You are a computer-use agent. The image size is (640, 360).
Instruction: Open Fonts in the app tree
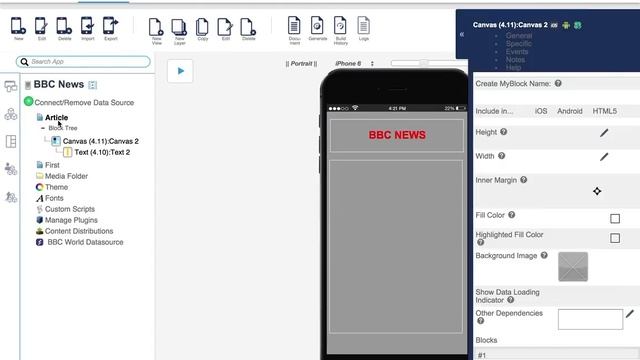click(x=54, y=198)
